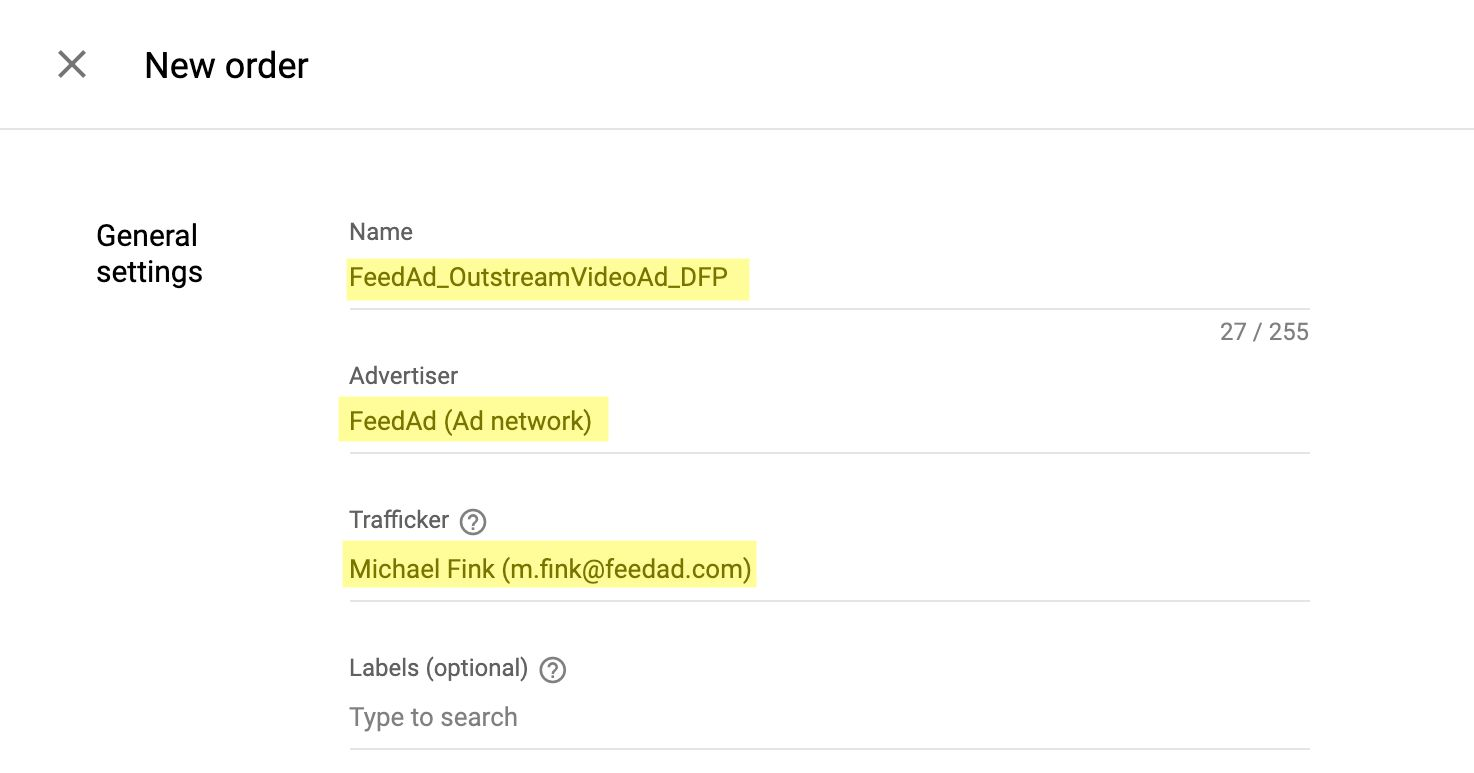This screenshot has height=773, width=1474.
Task: Close the New order dialog
Action: [72, 65]
